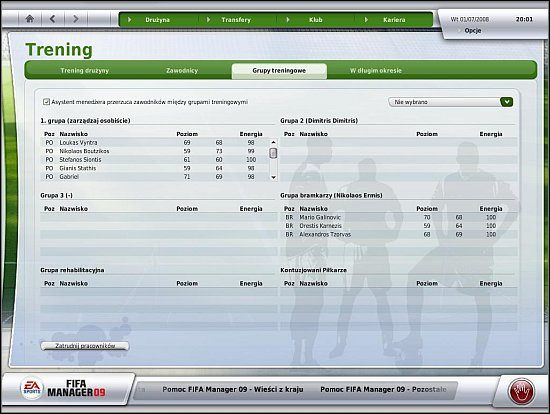This screenshot has height=414, width=550.
Task: Click Poziom header in Grupa 3
Action: point(187,209)
